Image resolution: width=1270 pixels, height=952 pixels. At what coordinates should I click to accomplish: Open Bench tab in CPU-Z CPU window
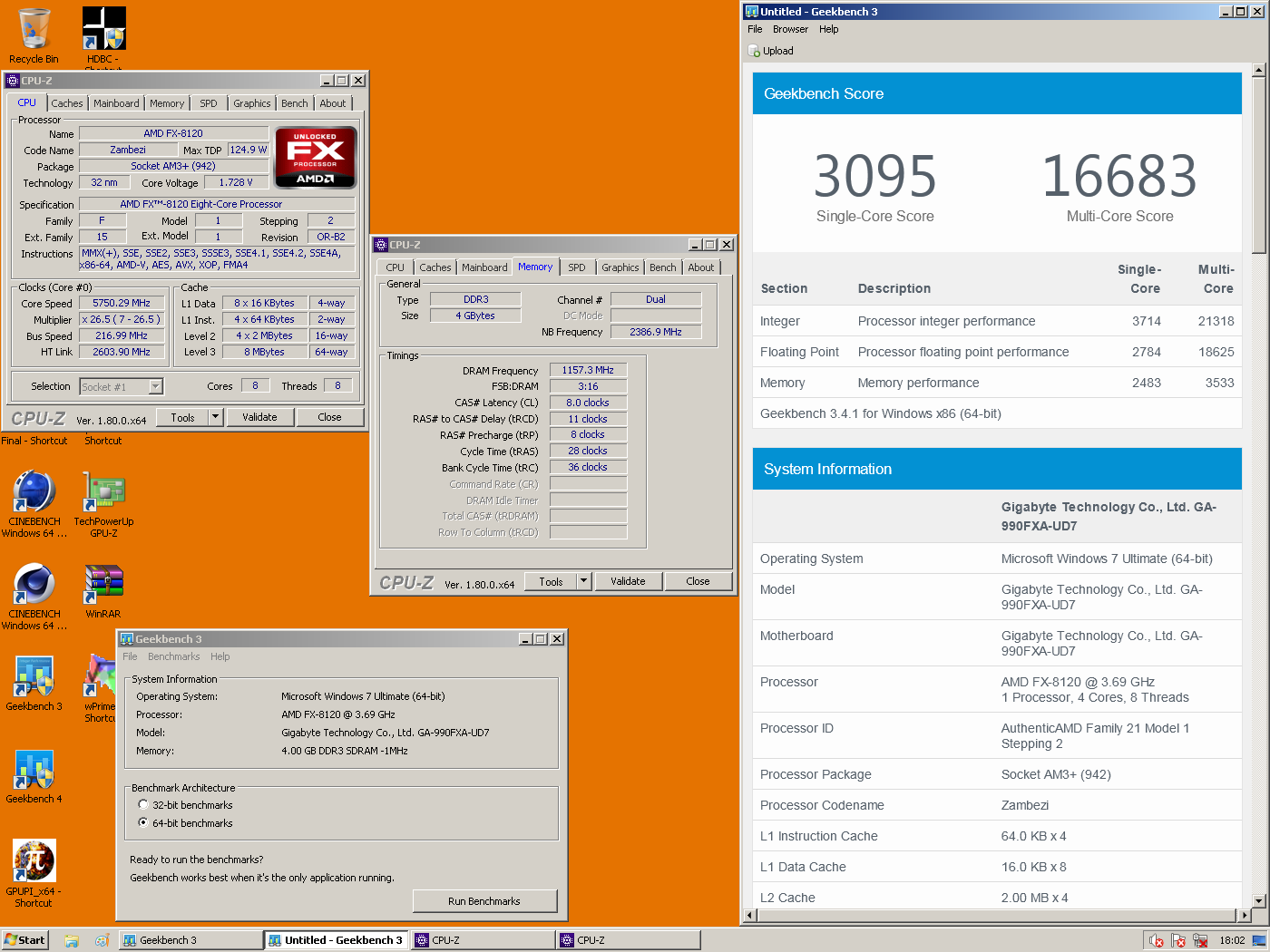point(295,103)
